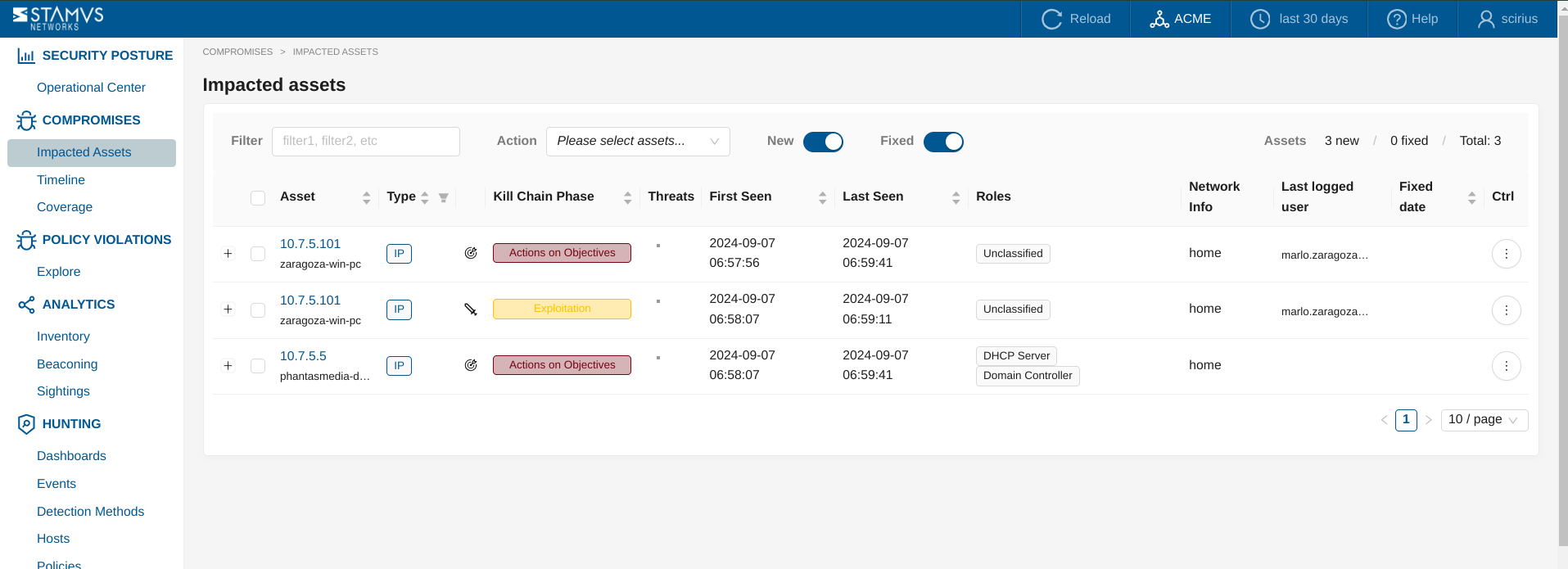The width and height of the screenshot is (1568, 569).
Task: Open the 10.7.5.5 asset link
Action: tap(303, 356)
